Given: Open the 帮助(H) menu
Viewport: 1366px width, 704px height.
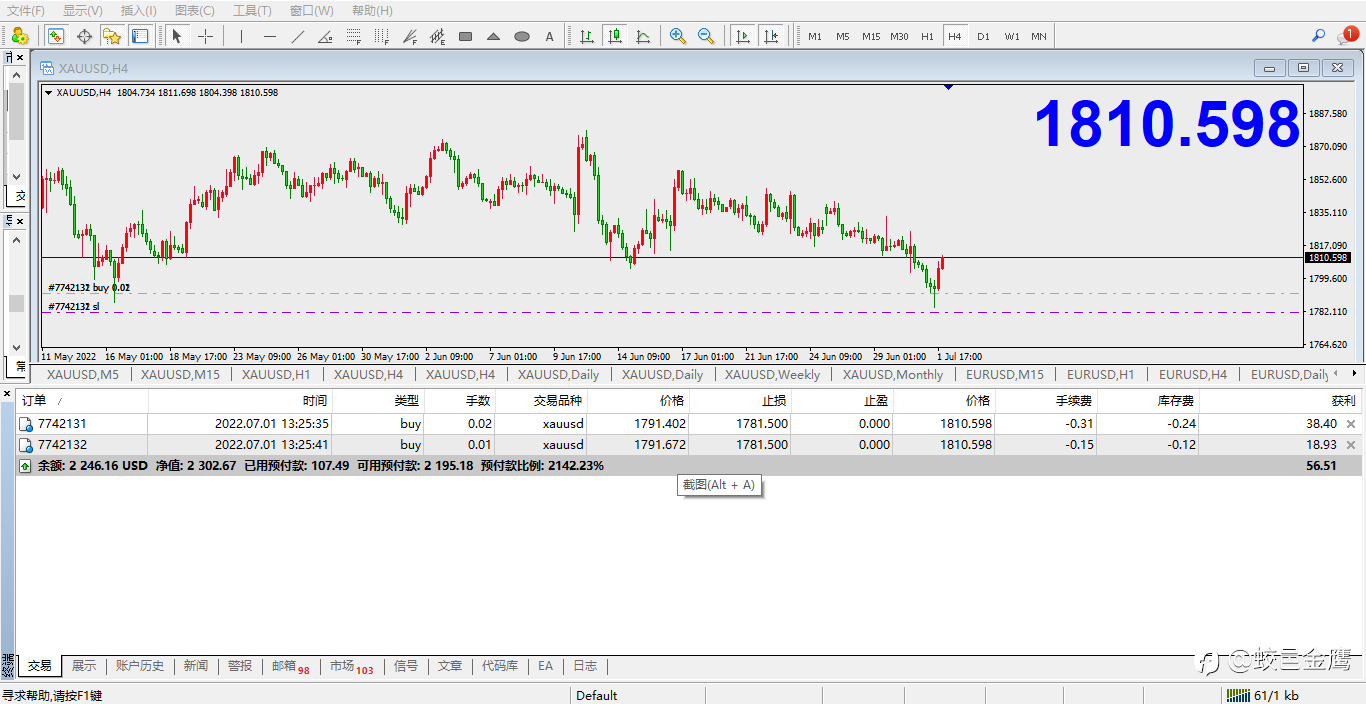Looking at the screenshot, I should (372, 10).
